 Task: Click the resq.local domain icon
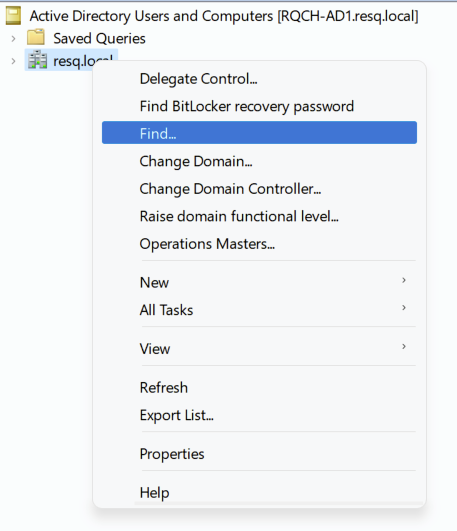pyautogui.click(x=37, y=60)
